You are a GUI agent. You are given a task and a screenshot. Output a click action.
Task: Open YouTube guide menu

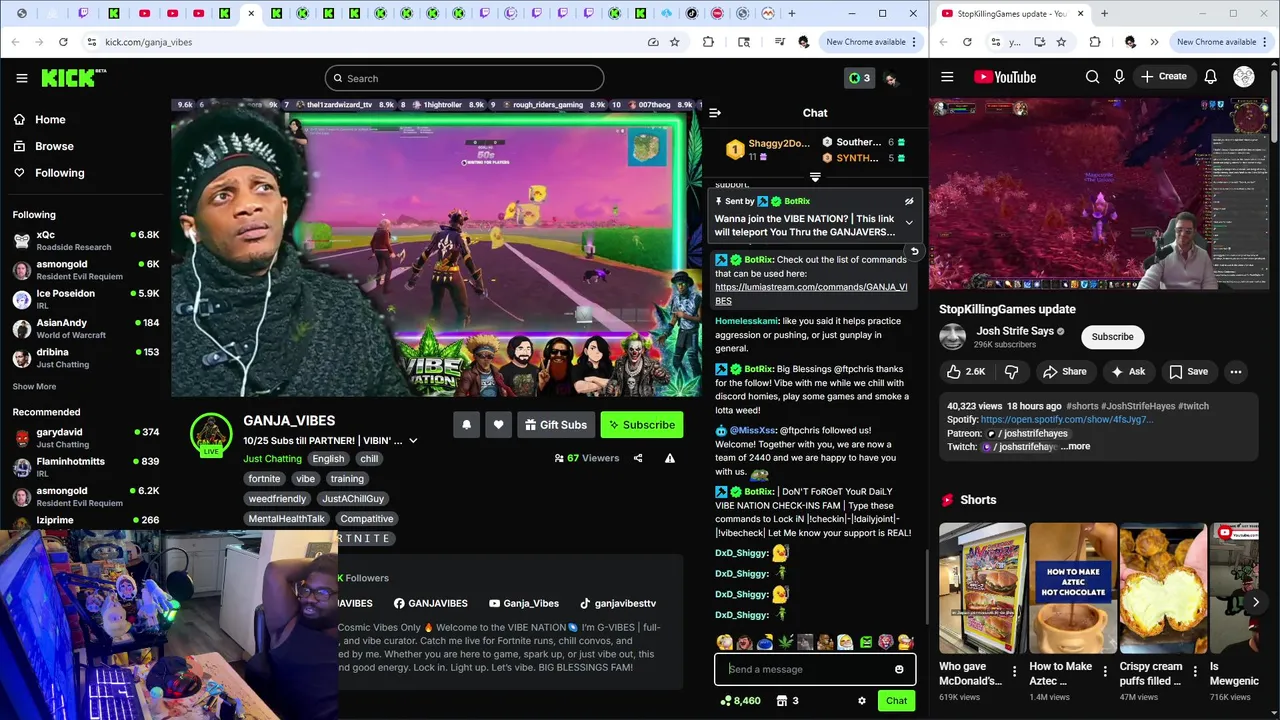(947, 77)
